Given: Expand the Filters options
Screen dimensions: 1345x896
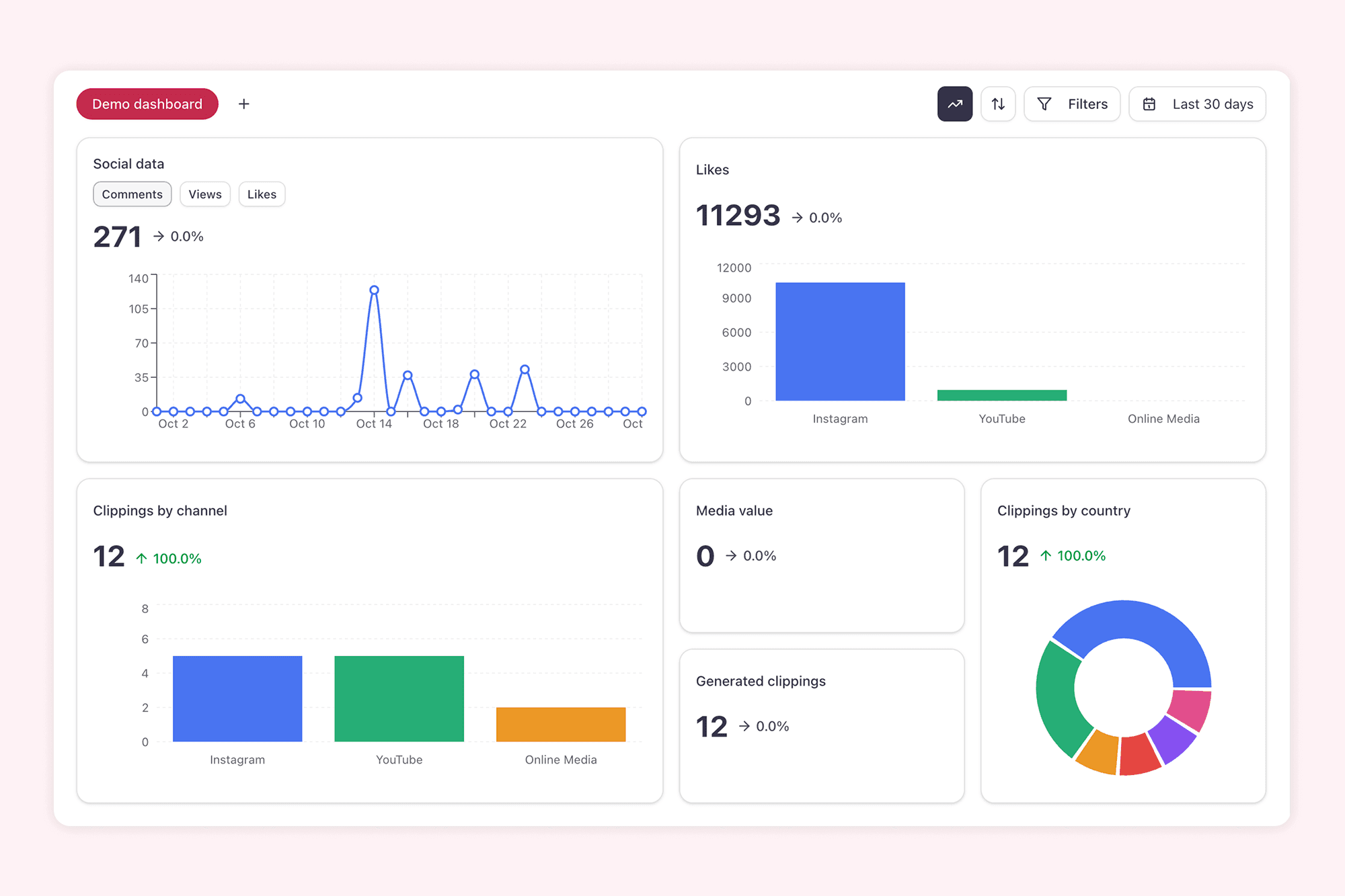Looking at the screenshot, I should (x=1071, y=104).
